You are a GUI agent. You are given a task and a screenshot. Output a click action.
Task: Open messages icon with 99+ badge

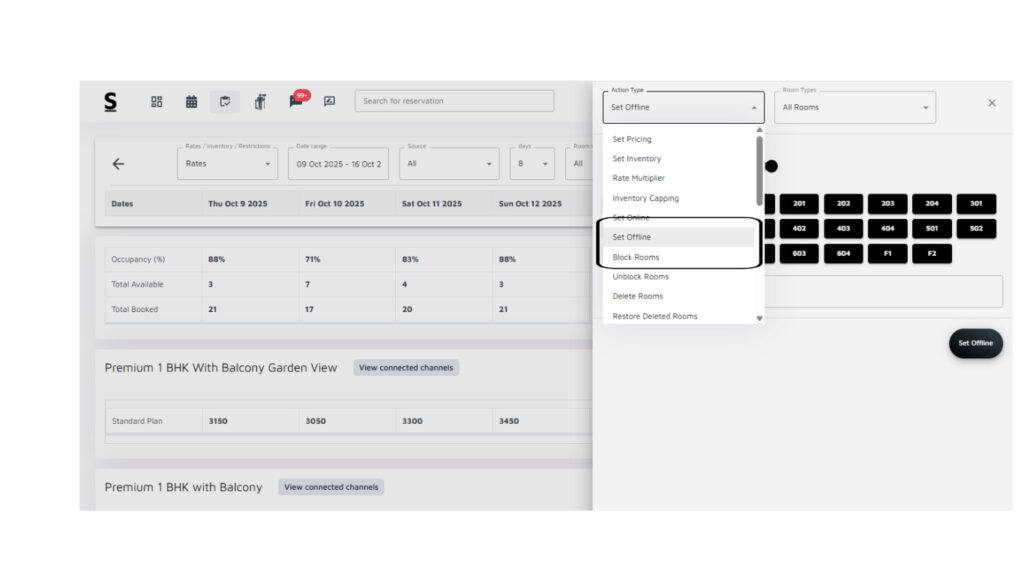point(296,100)
